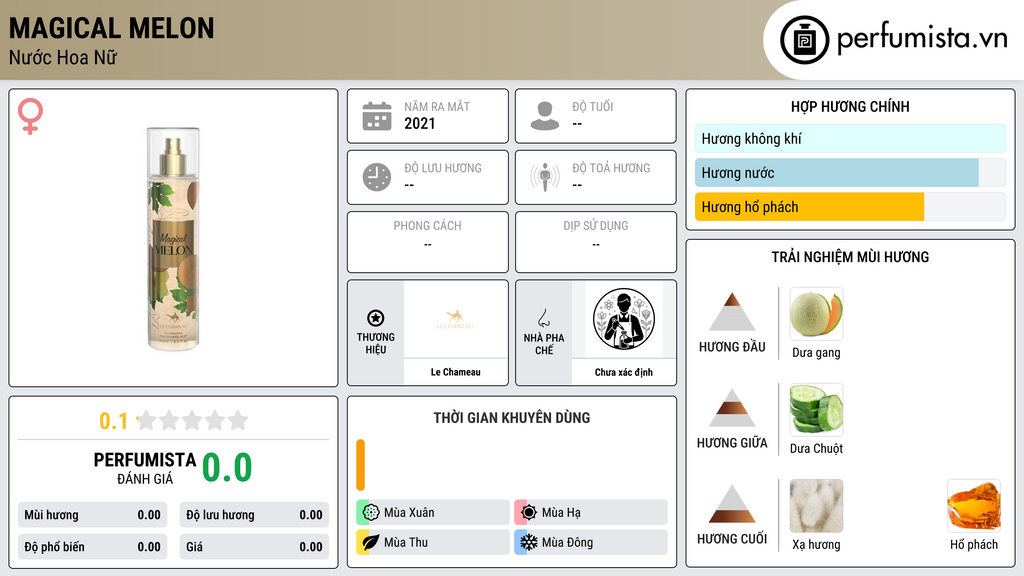Click the Mùa Xuân flower icon
This screenshot has width=1024, height=576.
point(371,513)
